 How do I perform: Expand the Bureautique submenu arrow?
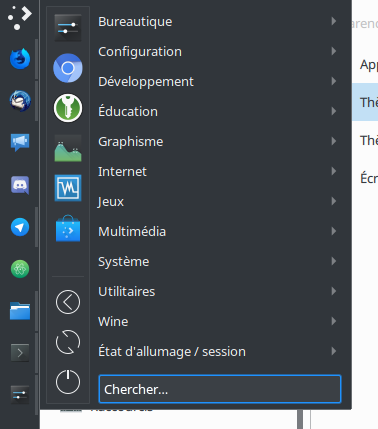point(334,21)
